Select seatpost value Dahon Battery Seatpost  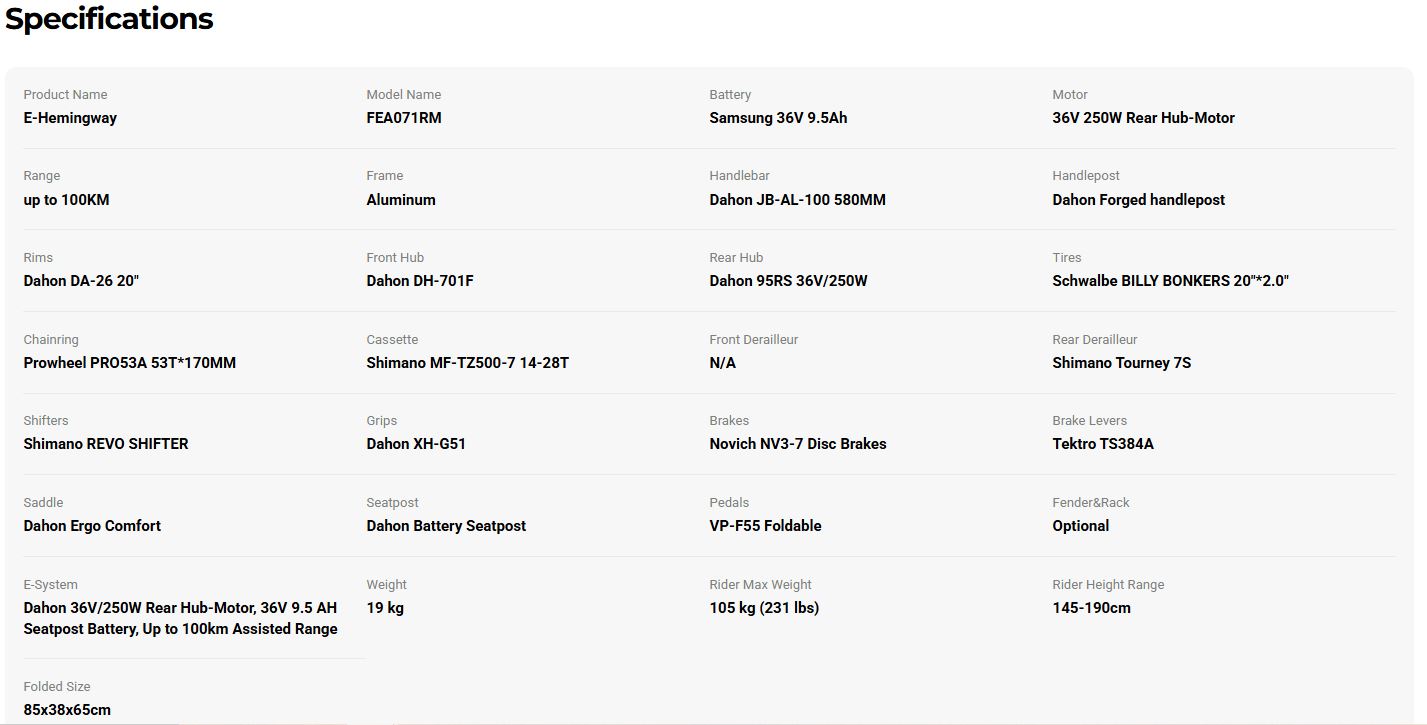click(x=446, y=526)
